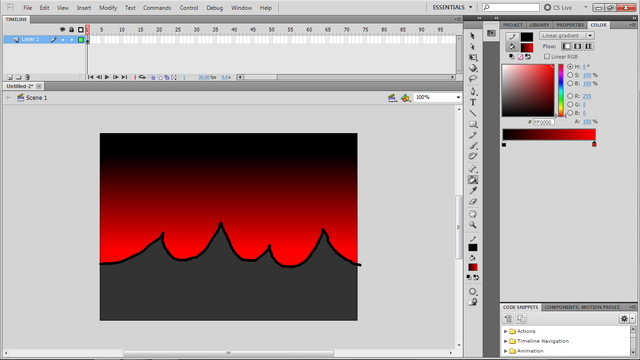Toggle lock all layers padlock icon
640x360 pixels.
pyautogui.click(x=71, y=30)
